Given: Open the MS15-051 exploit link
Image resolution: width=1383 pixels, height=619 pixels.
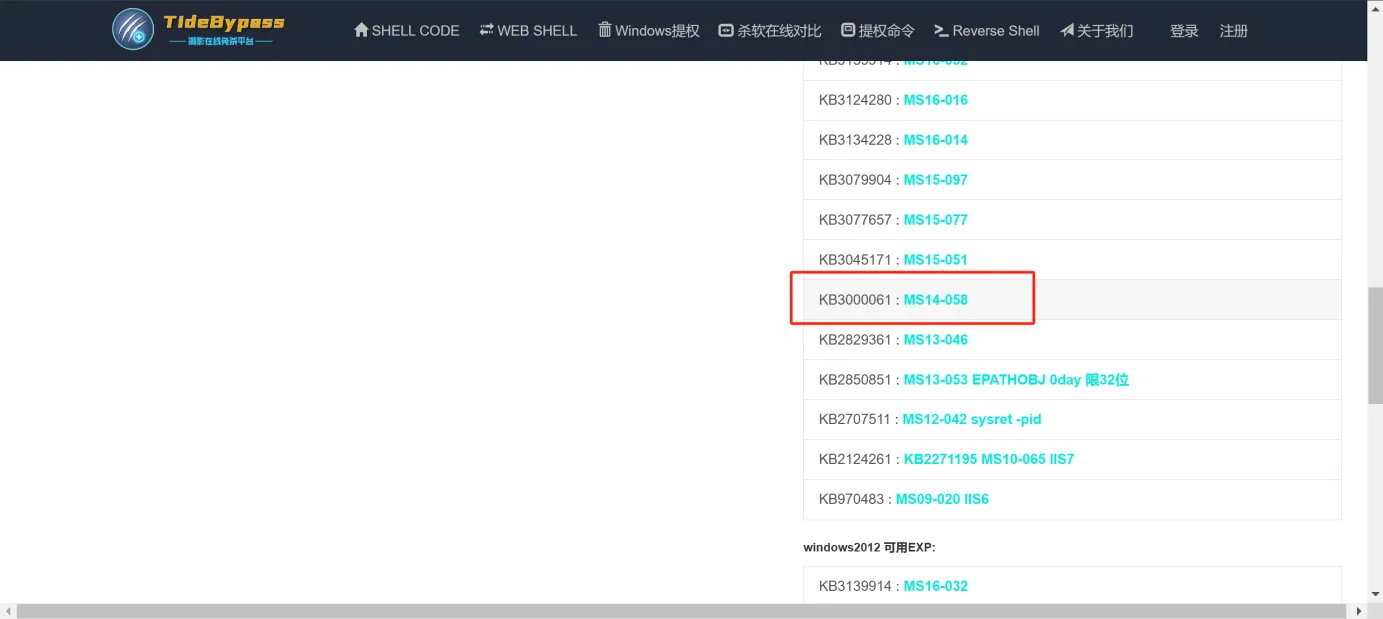Looking at the screenshot, I should pos(936,260).
